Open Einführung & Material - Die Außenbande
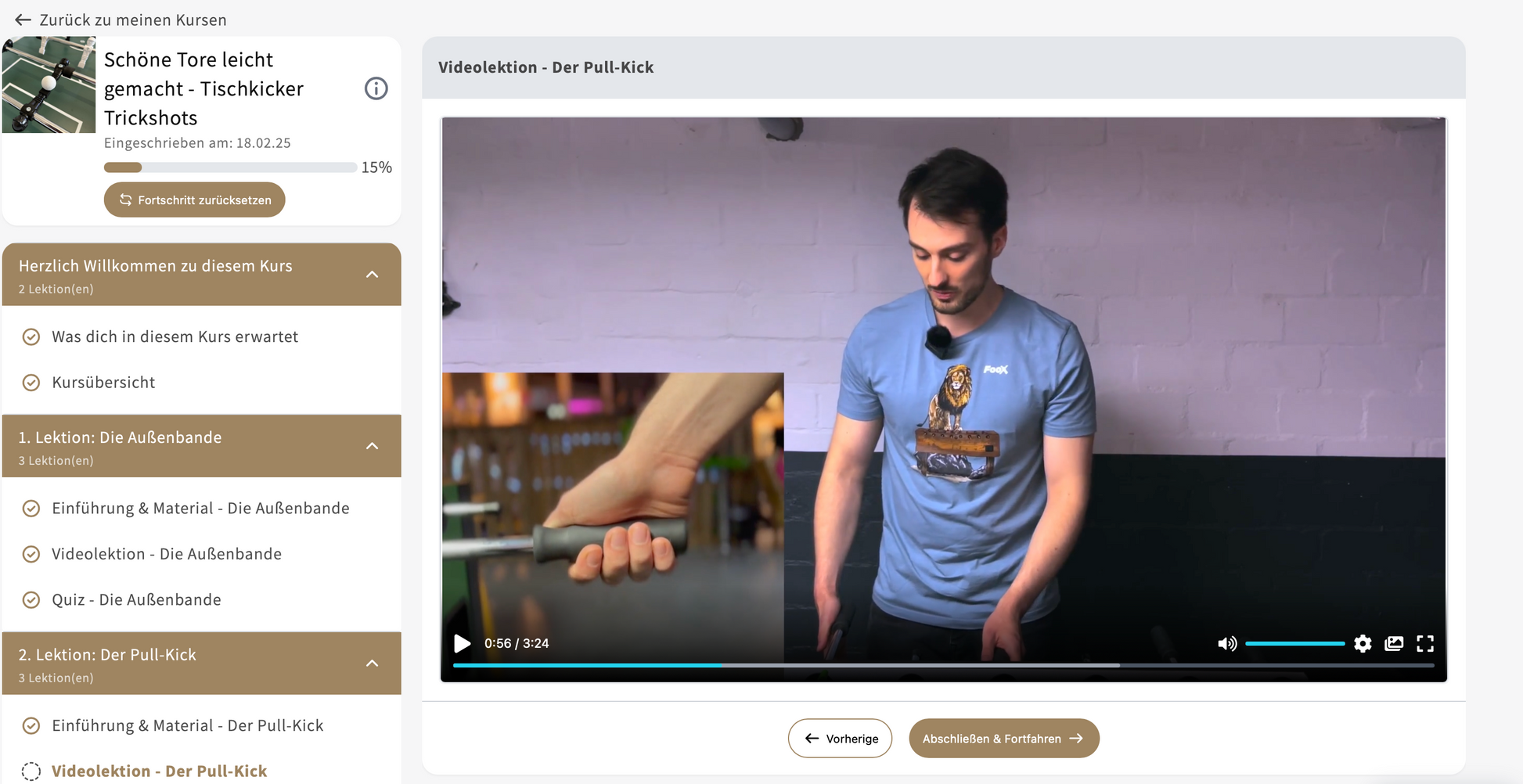This screenshot has height=784, width=1523. (200, 508)
